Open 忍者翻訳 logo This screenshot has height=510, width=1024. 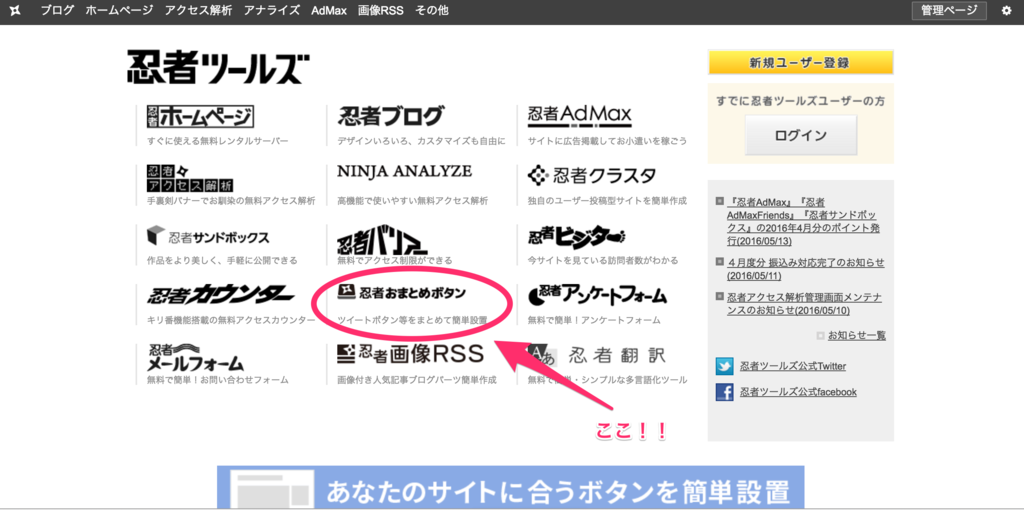pyautogui.click(x=596, y=355)
